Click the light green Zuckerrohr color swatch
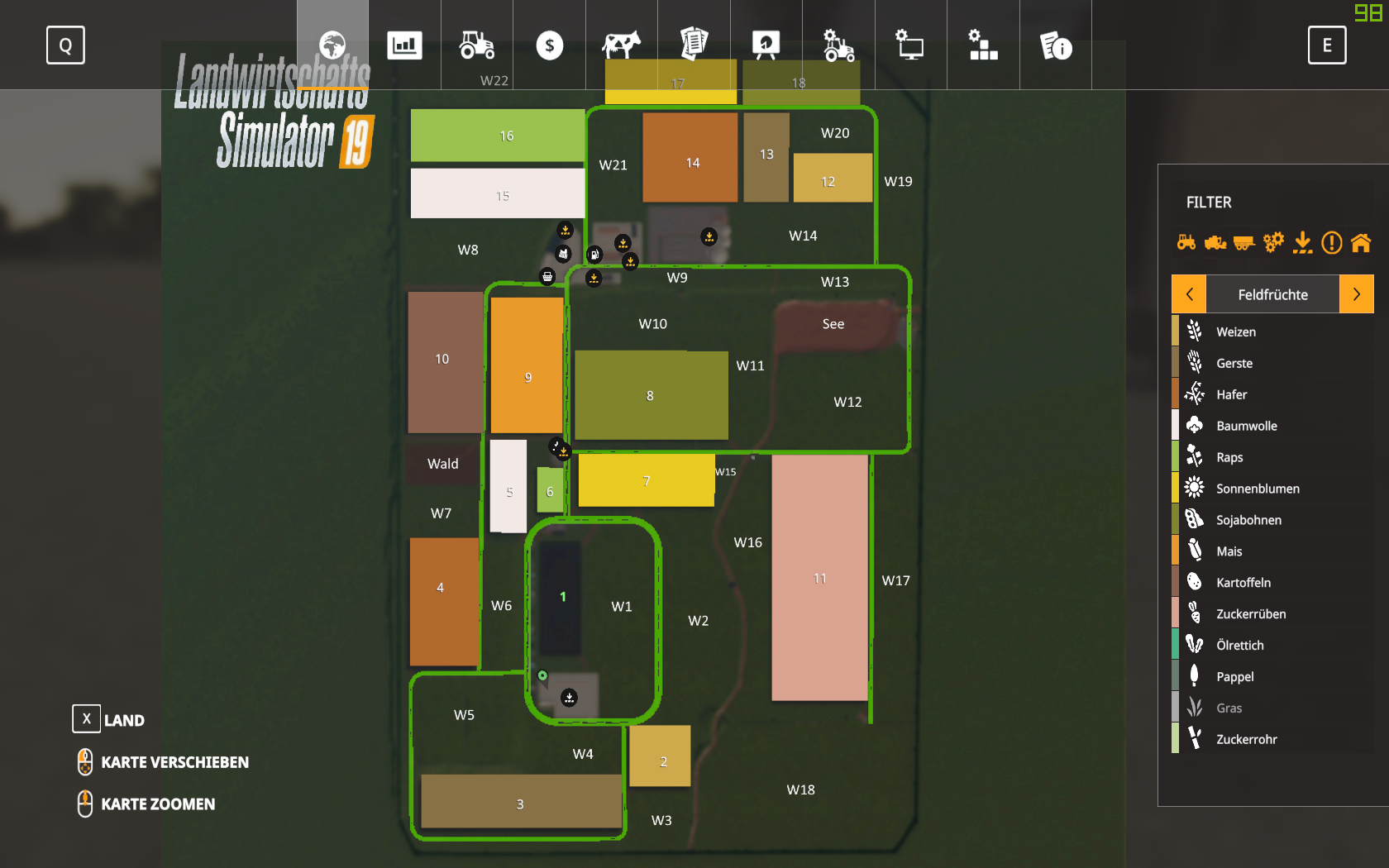The image size is (1389, 868). [1176, 739]
